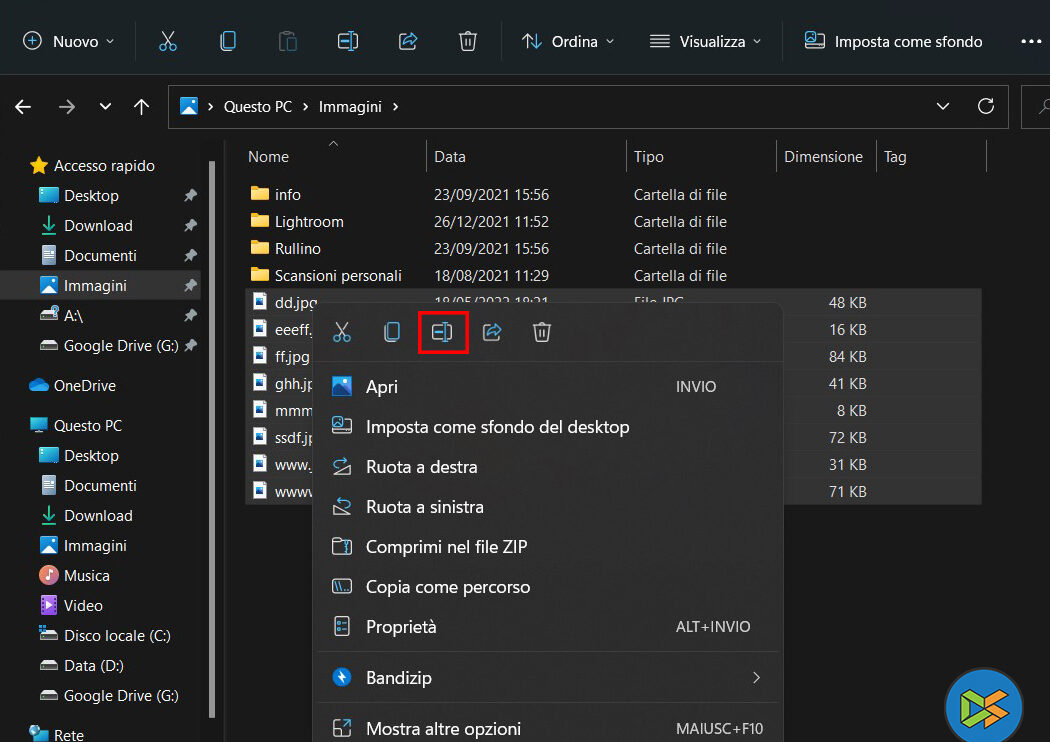Sort files by the Dimensione column header
This screenshot has width=1050, height=742.
pos(823,157)
